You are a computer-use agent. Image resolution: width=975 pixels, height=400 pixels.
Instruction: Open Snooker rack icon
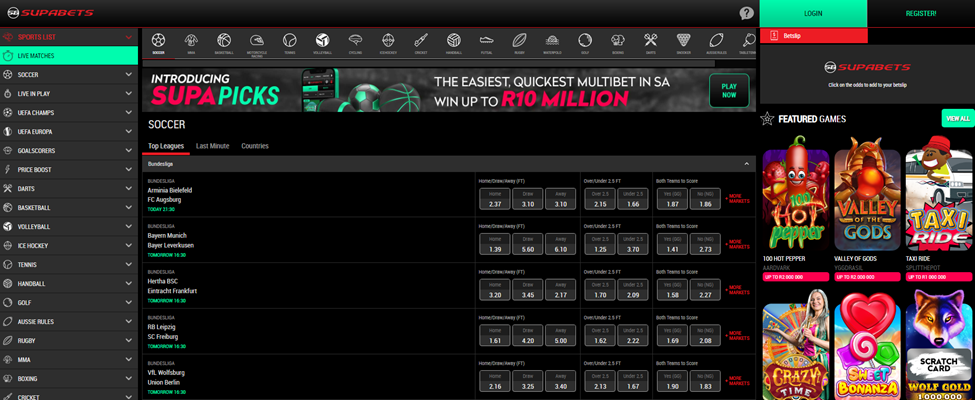(683, 40)
